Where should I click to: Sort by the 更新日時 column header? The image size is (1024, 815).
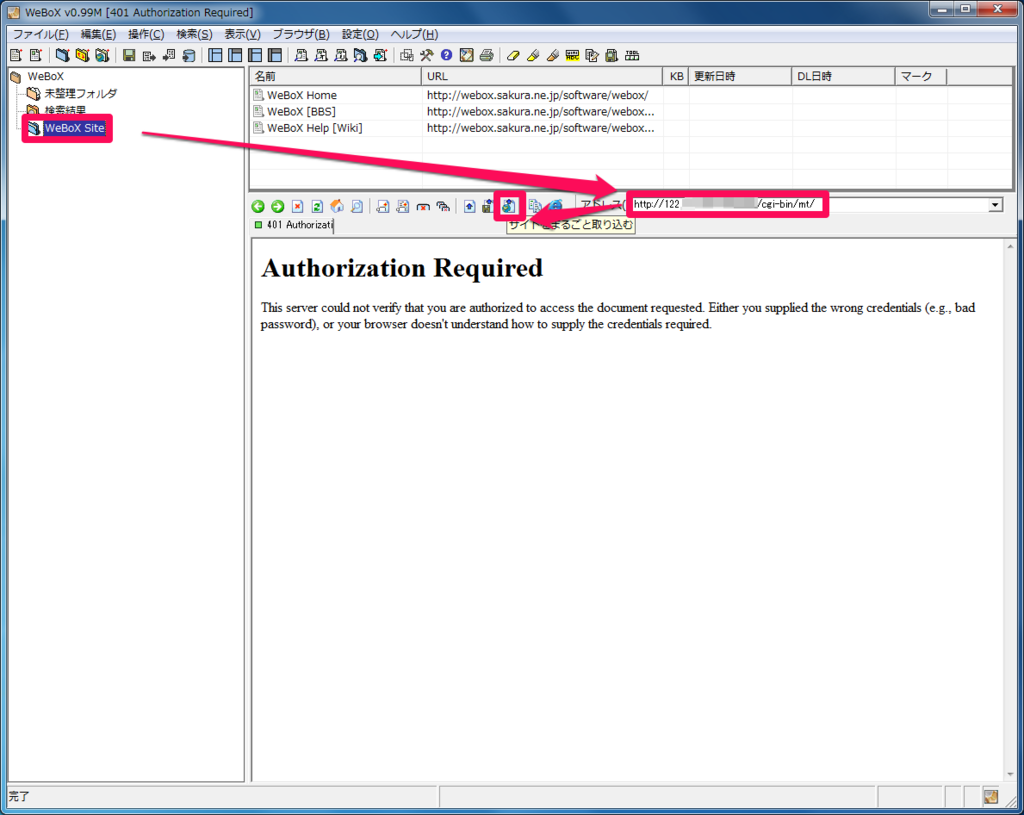[740, 76]
